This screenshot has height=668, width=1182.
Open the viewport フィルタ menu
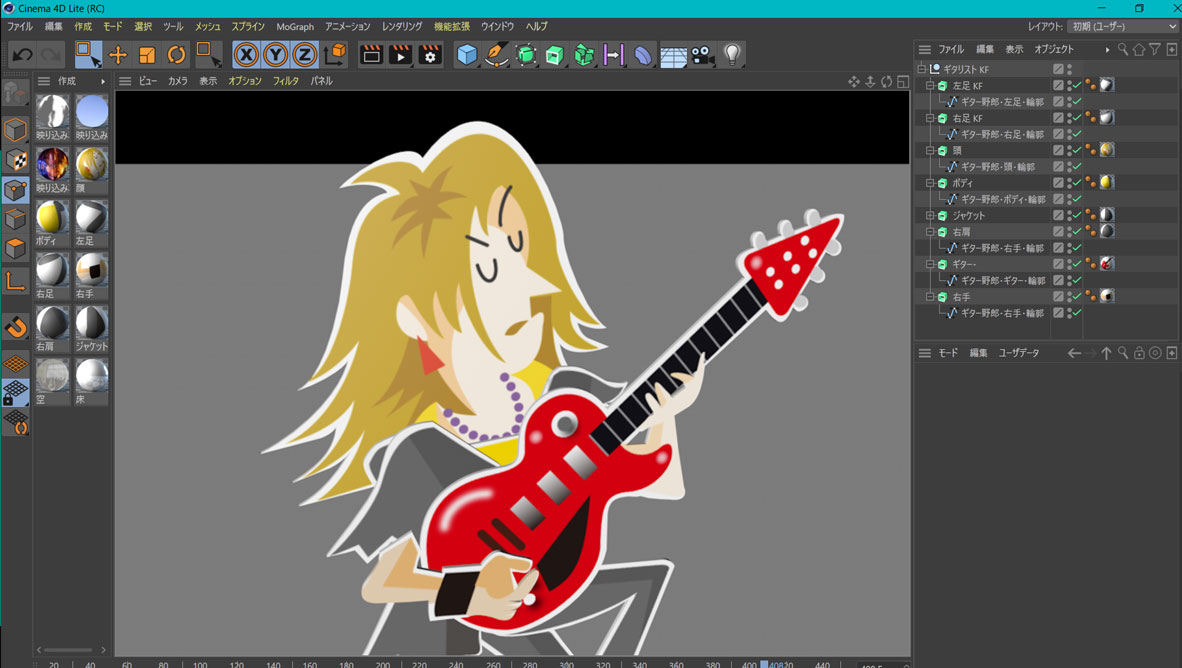(x=286, y=81)
